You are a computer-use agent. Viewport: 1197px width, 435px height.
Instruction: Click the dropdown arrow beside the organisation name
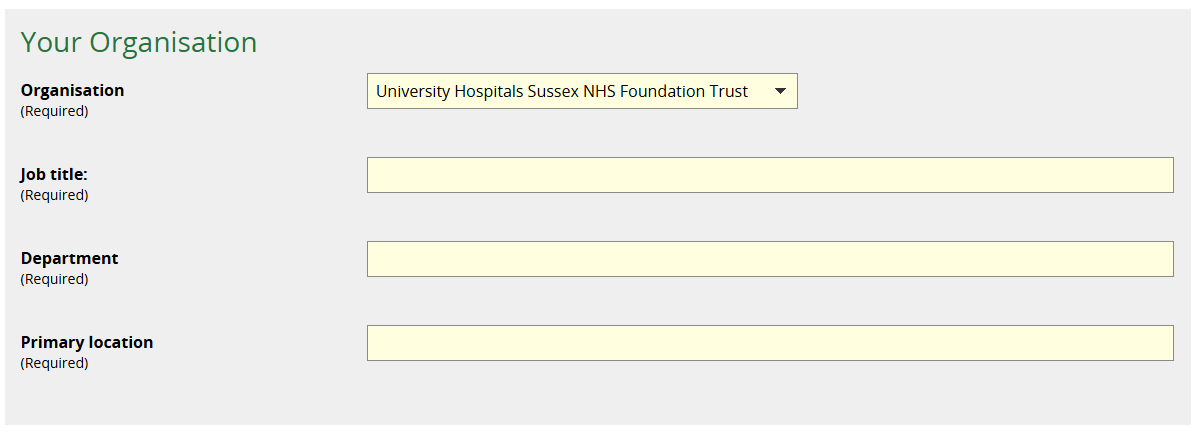pyautogui.click(x=780, y=91)
